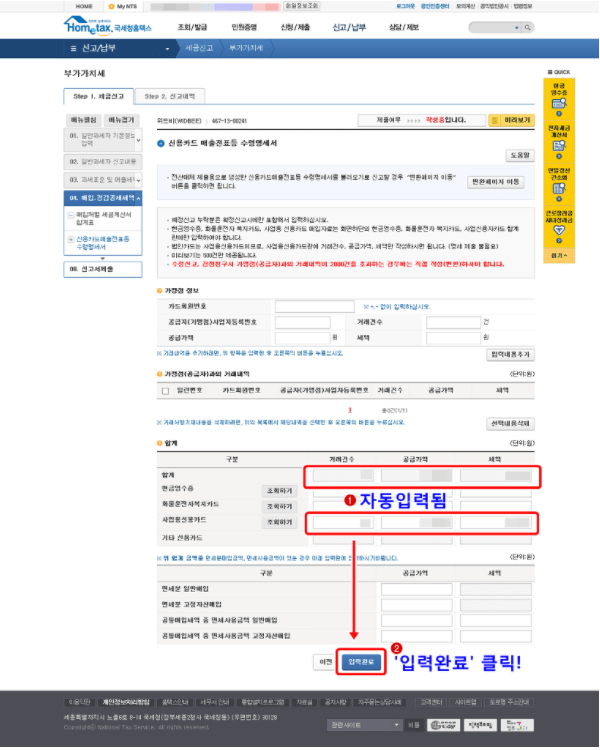Click 면세분 고정자산매입 공급가액 input field

point(416,605)
